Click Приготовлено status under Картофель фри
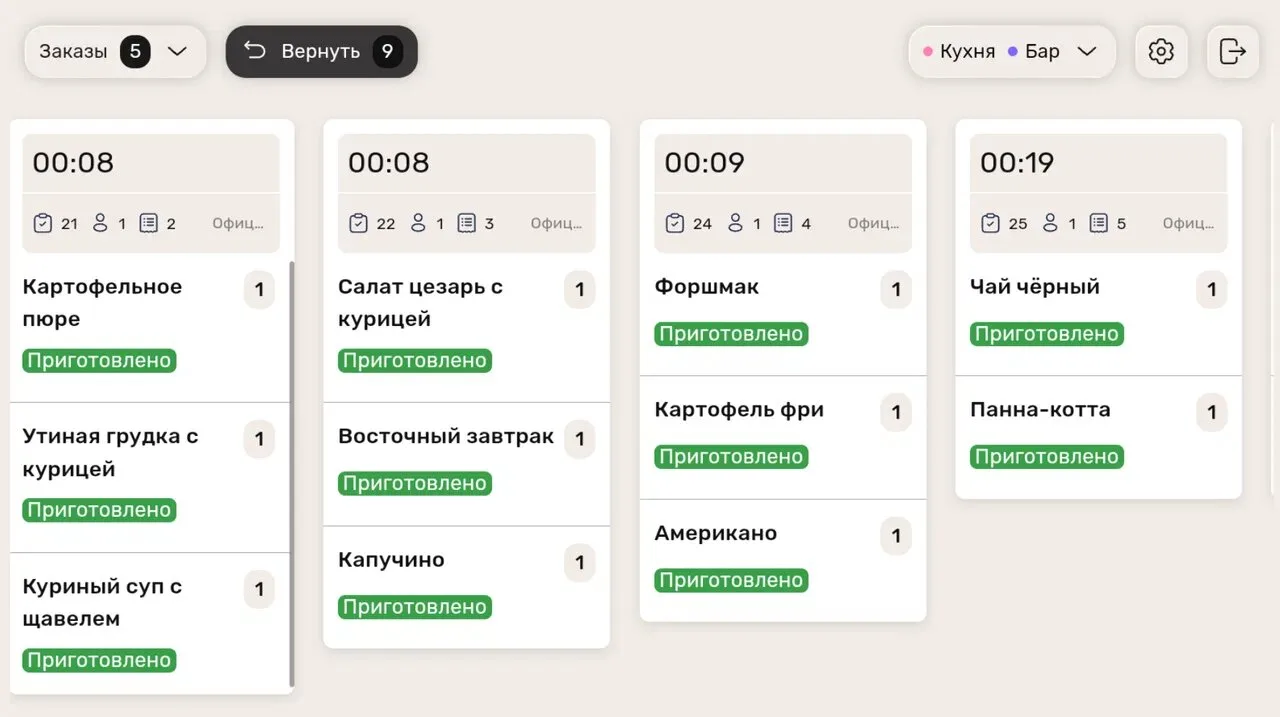 click(x=731, y=457)
